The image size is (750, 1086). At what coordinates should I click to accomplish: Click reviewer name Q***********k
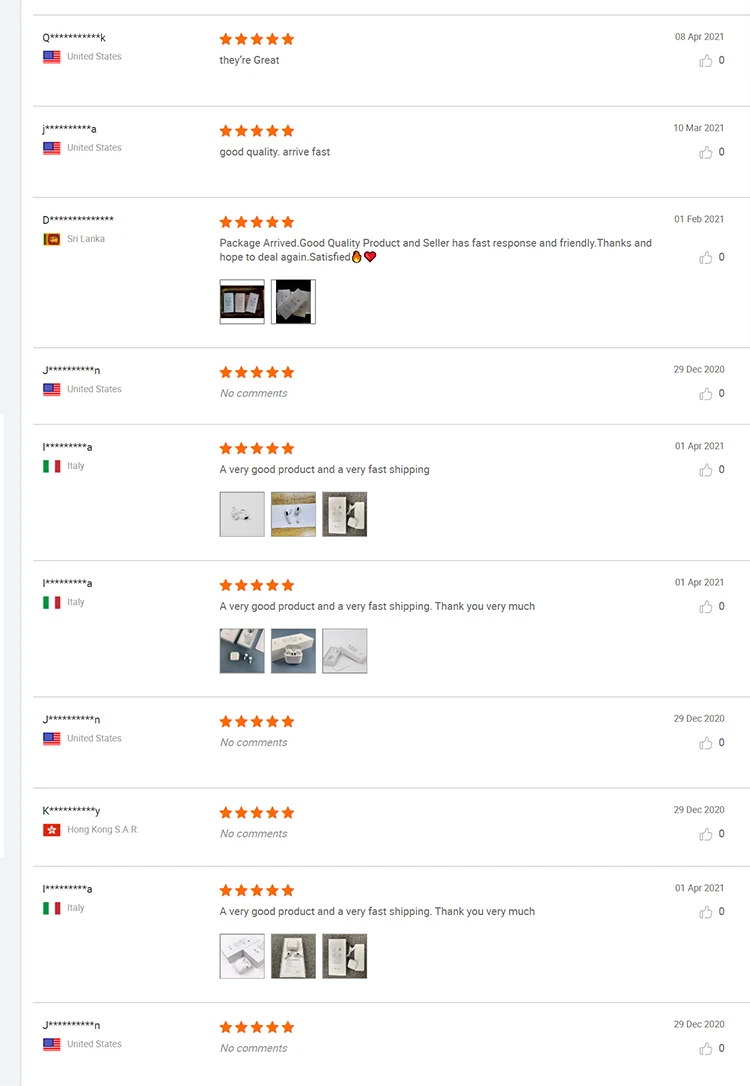pos(74,38)
